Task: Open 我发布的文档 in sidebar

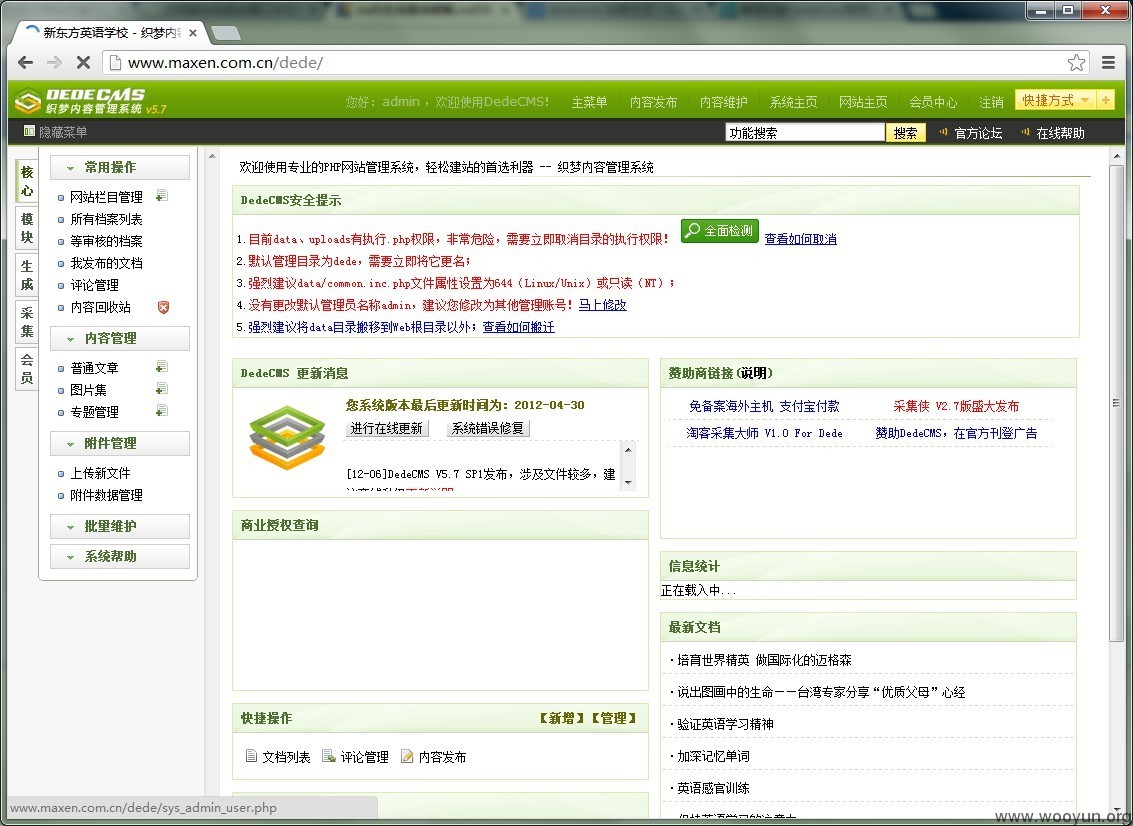Action: (x=106, y=263)
